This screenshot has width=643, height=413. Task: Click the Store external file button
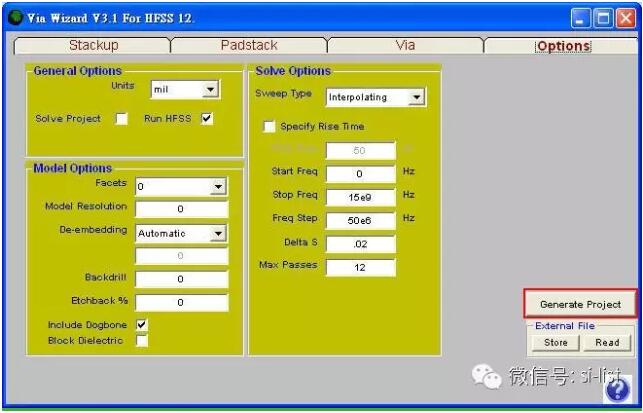(556, 342)
